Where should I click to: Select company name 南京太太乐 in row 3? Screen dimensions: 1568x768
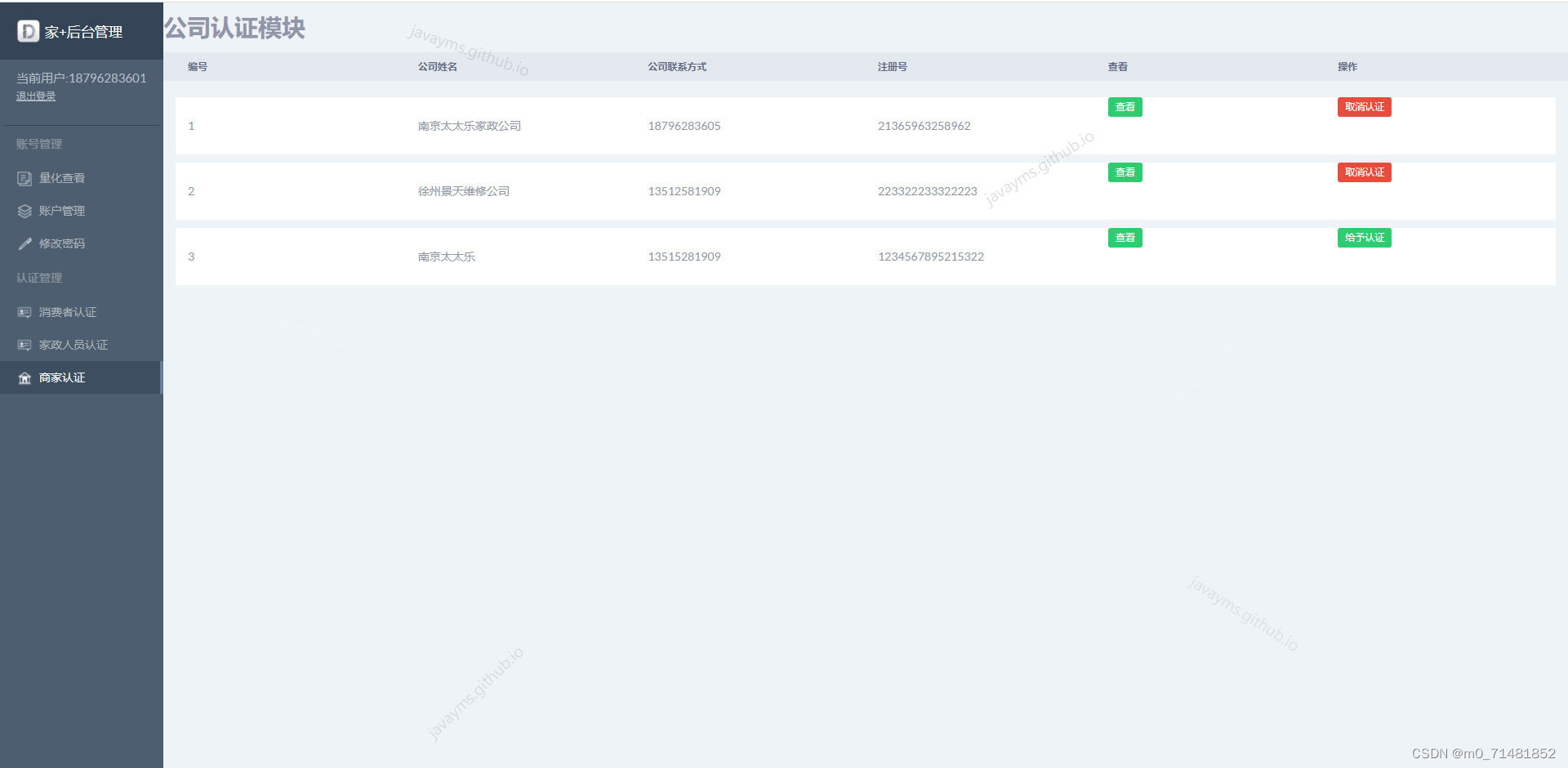[447, 257]
